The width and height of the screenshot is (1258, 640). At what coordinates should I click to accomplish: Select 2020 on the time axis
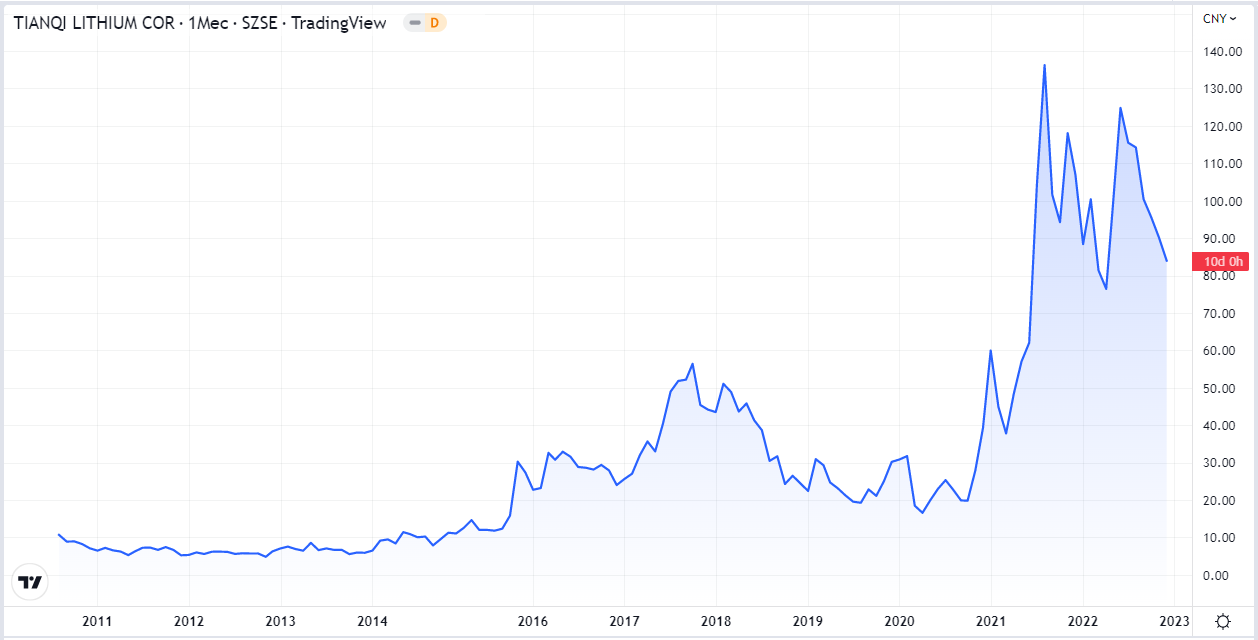(899, 621)
